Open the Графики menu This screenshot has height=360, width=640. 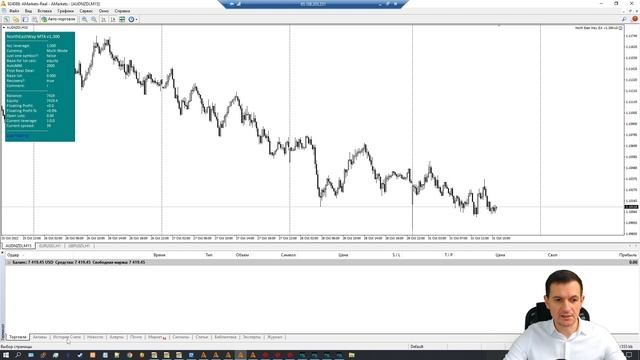[x=66, y=11]
